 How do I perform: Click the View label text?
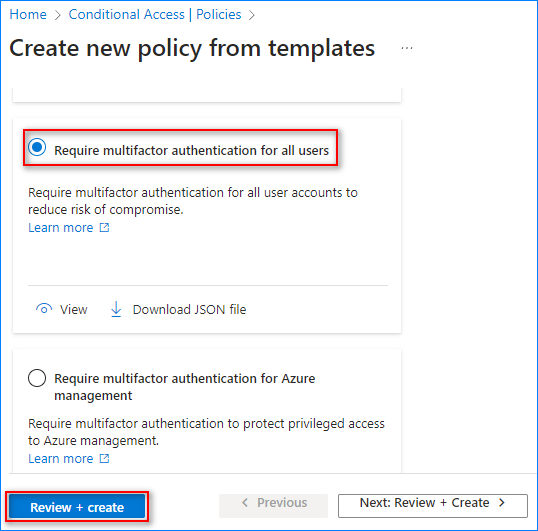73,309
